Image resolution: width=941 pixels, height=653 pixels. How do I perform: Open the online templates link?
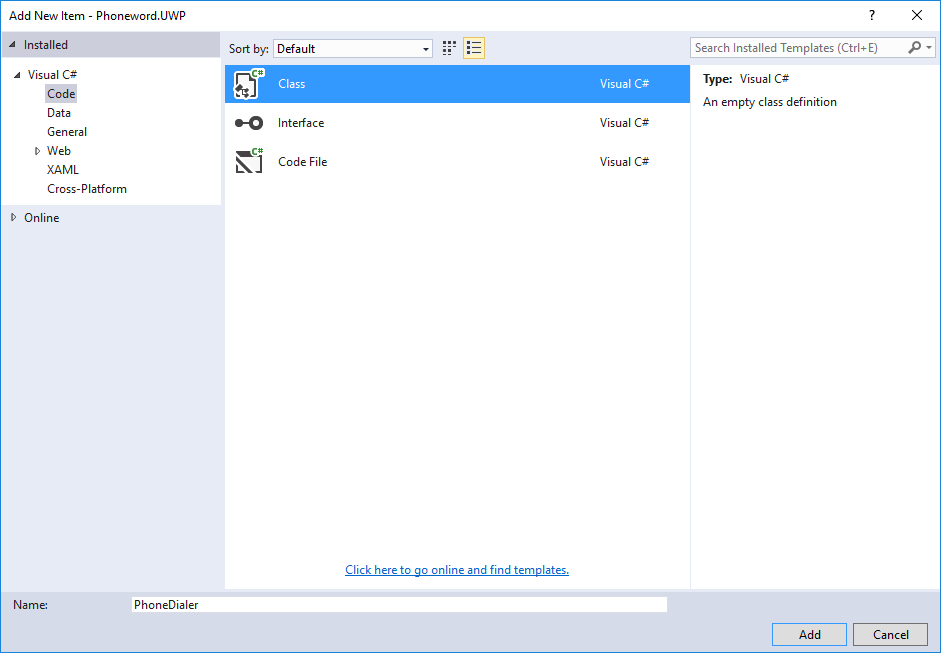pyautogui.click(x=457, y=570)
